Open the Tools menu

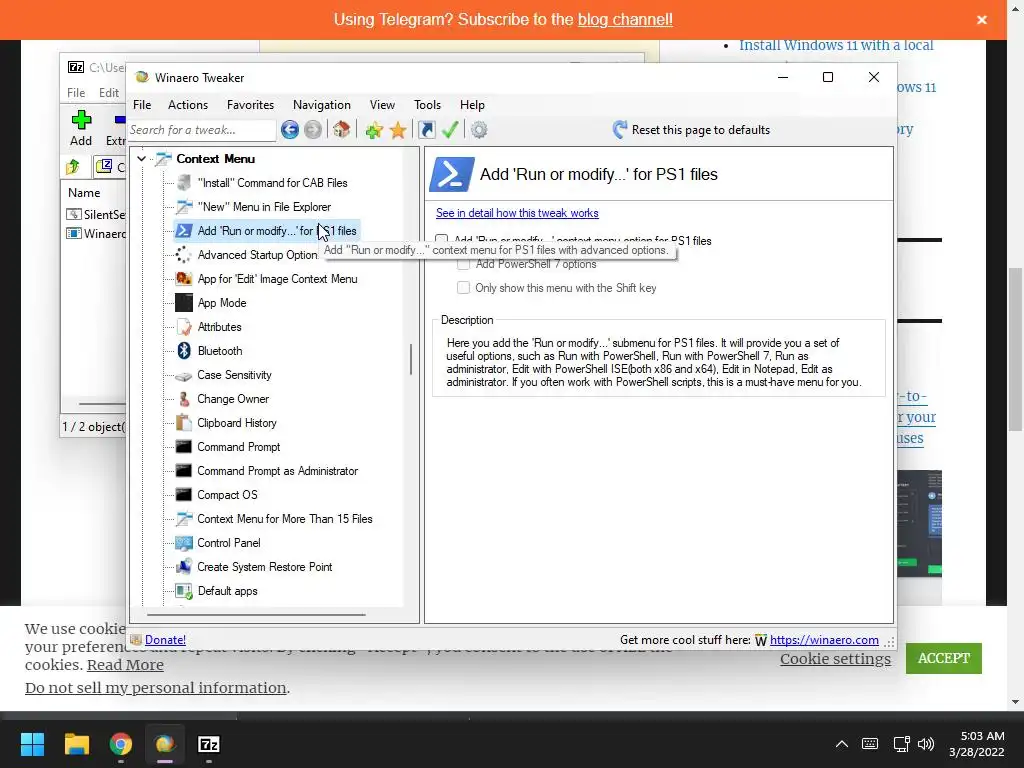tap(427, 104)
